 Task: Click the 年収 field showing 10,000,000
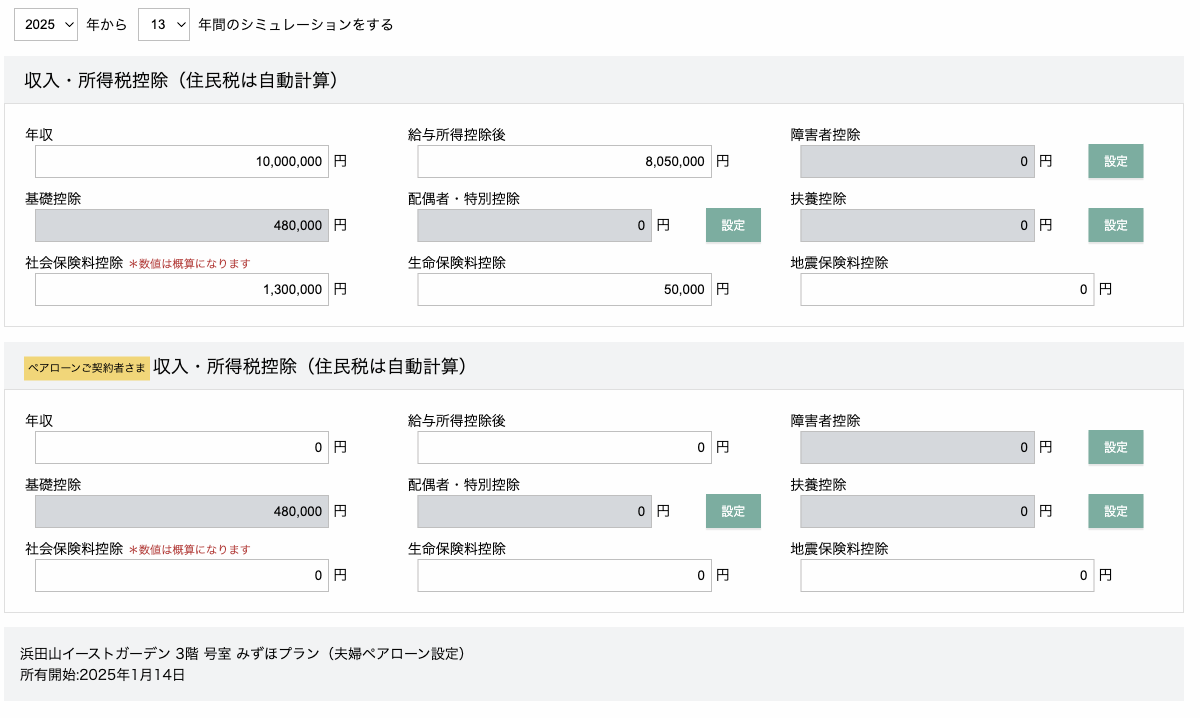pos(182,161)
